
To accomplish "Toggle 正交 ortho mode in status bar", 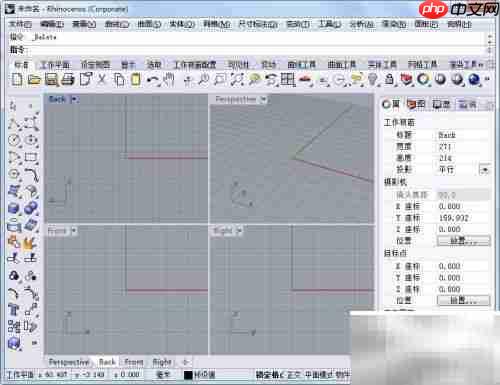I will (294, 375).
